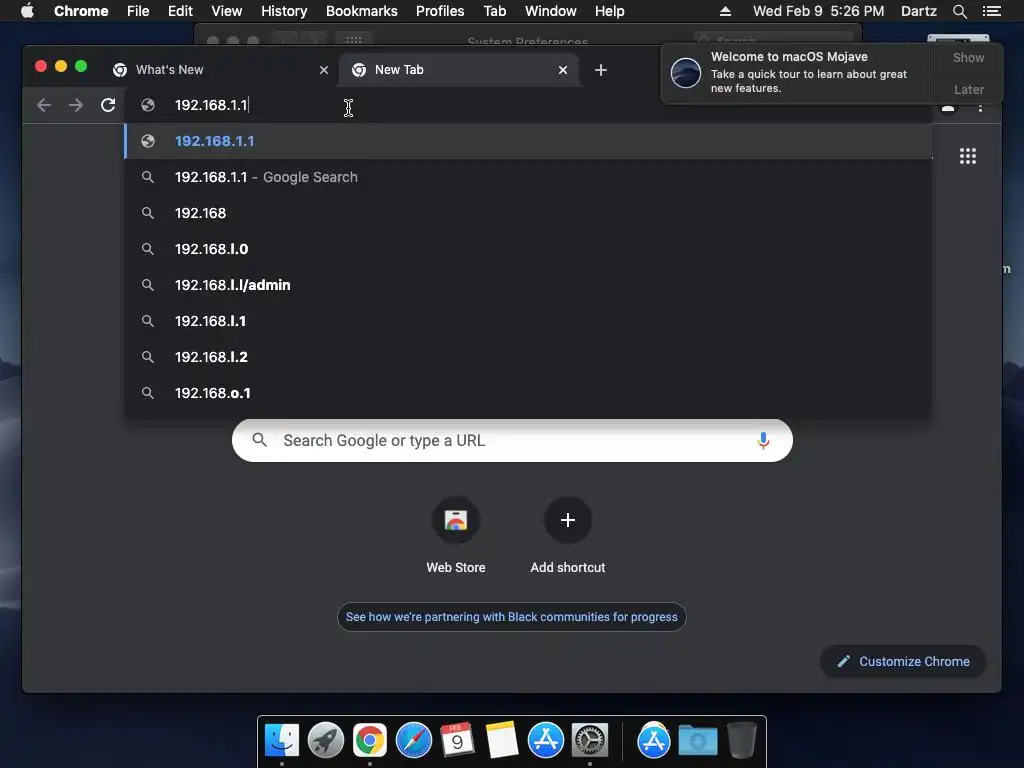The width and height of the screenshot is (1024, 768).
Task: Open the Apple menu
Action: click(27, 11)
